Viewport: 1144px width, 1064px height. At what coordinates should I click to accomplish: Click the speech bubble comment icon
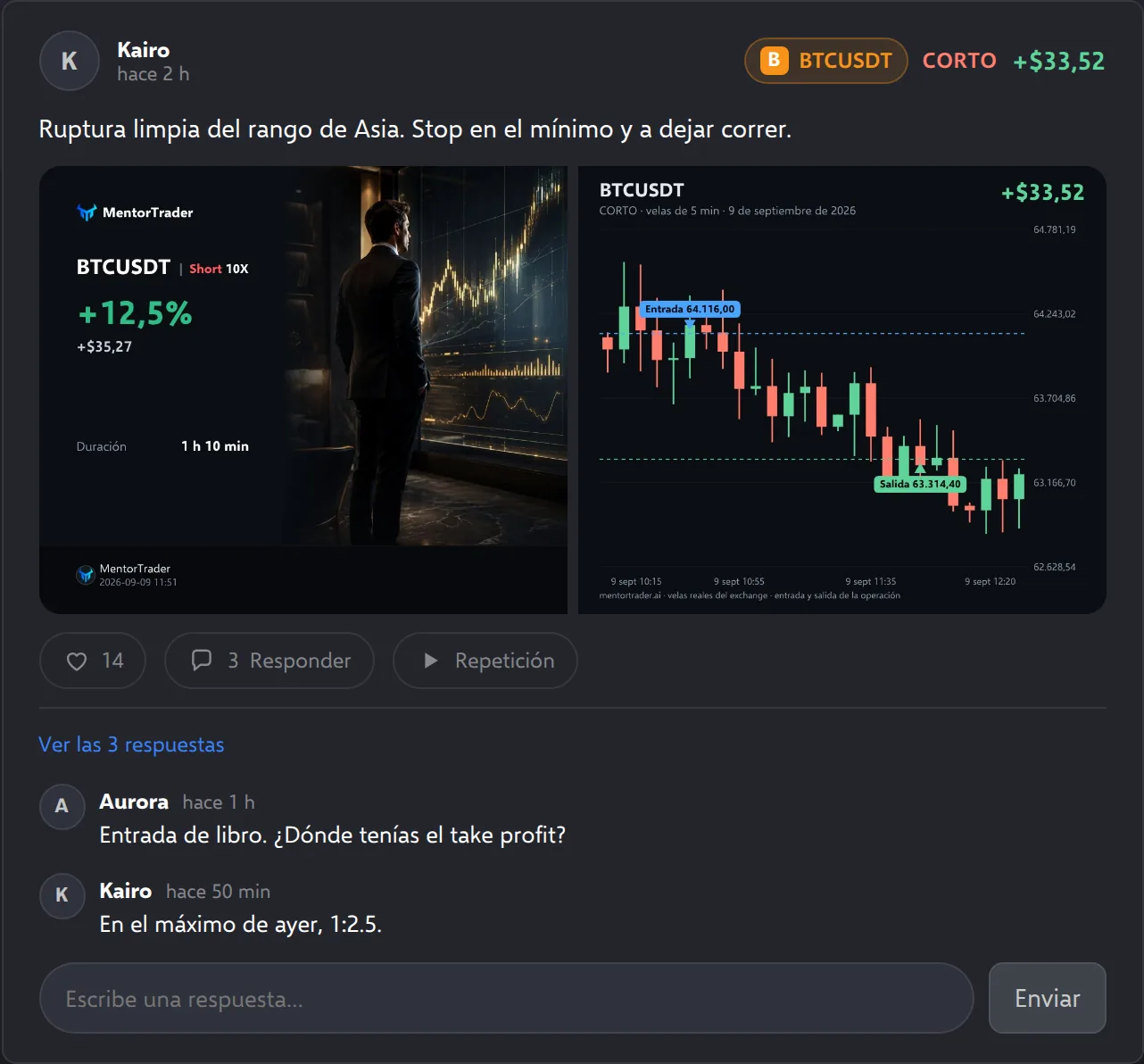coord(202,661)
